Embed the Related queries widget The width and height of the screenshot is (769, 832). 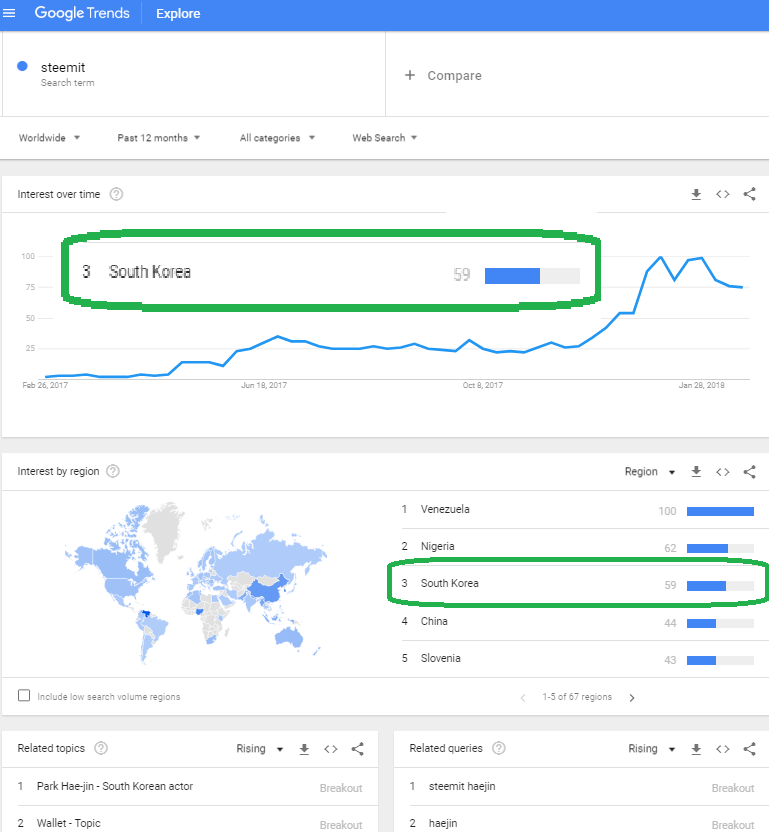(x=723, y=749)
